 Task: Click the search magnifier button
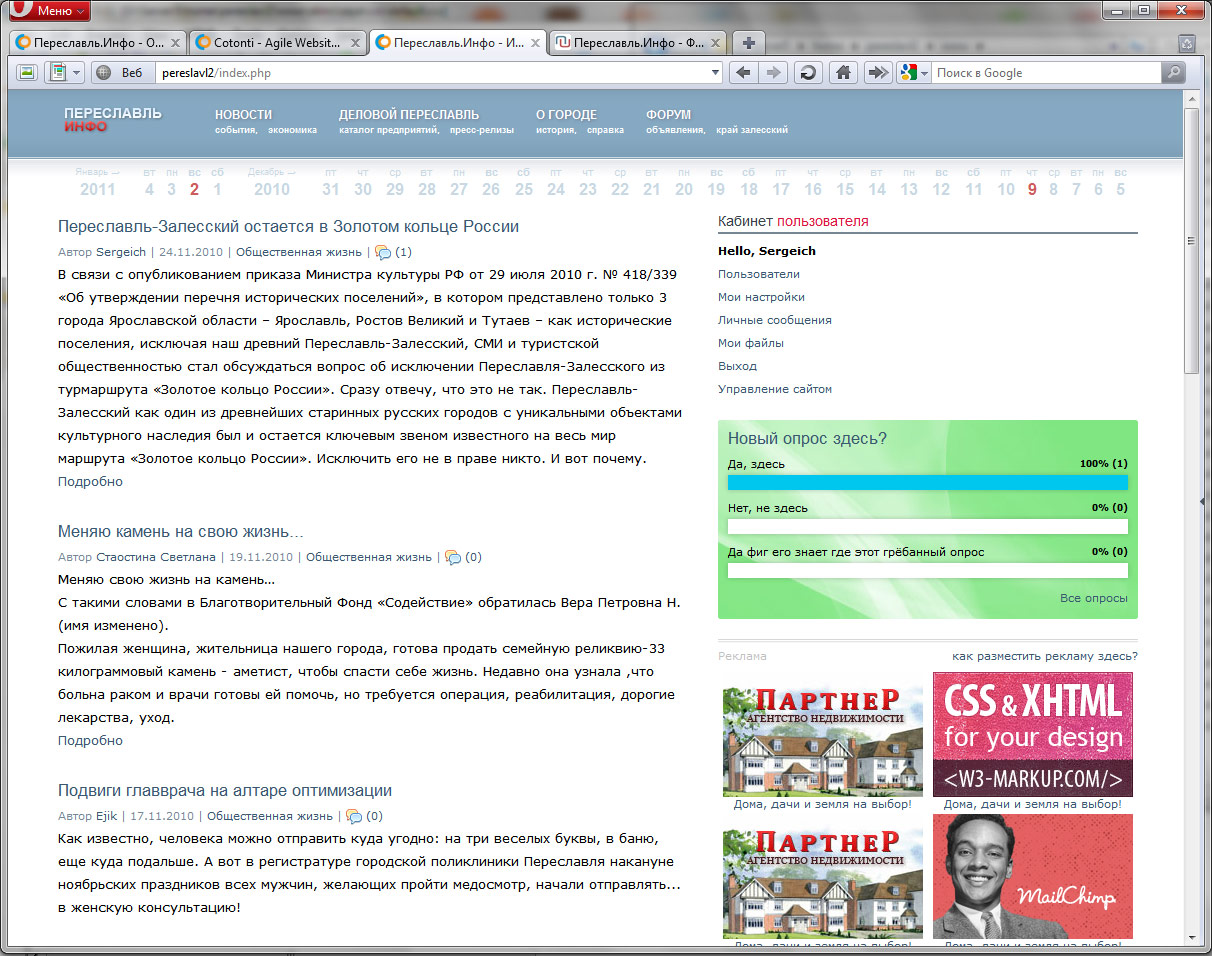tap(1173, 73)
